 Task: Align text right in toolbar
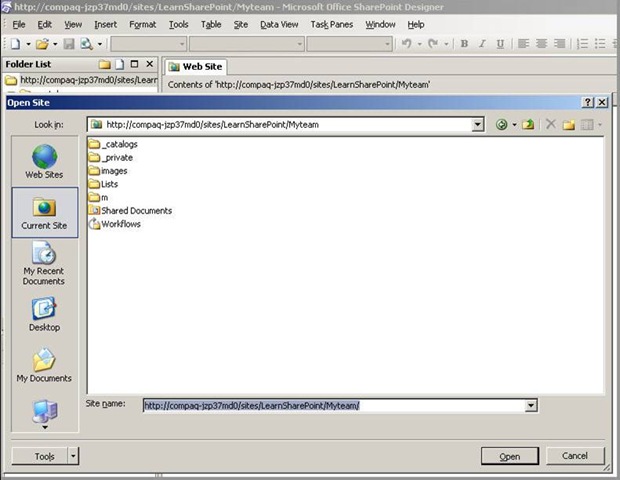[559, 43]
